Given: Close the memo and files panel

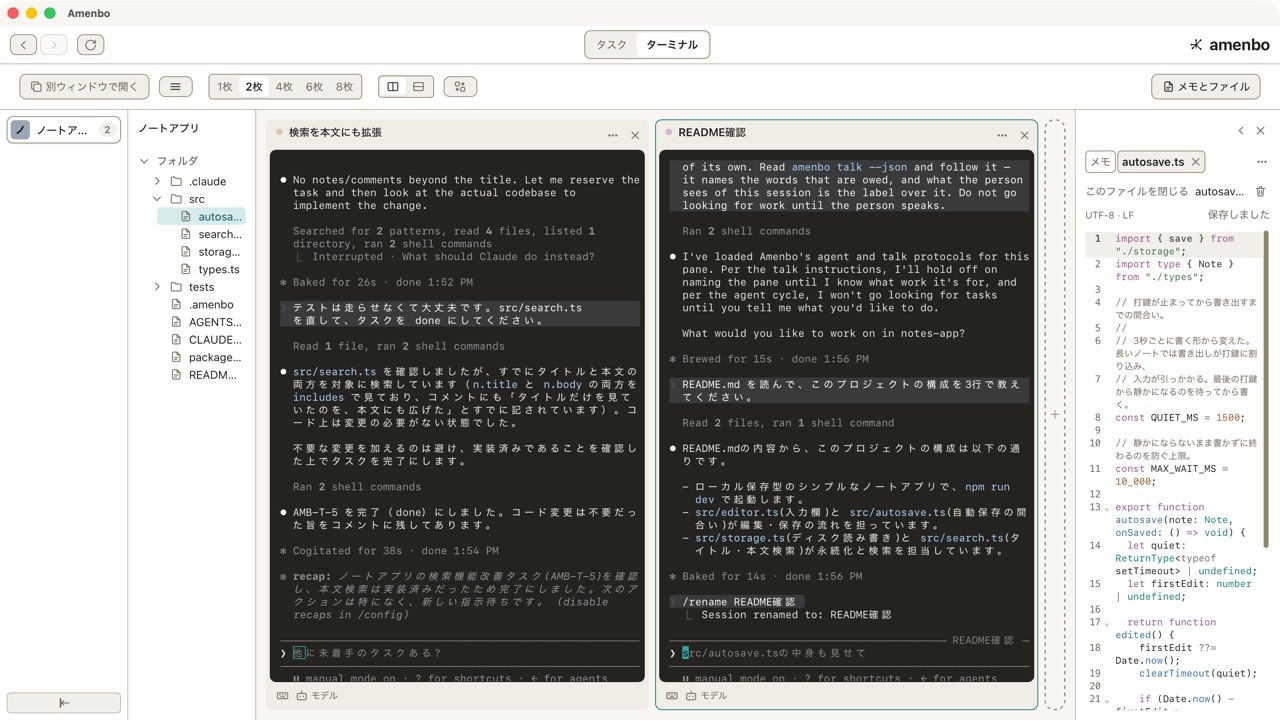Looking at the screenshot, I should 1260,131.
